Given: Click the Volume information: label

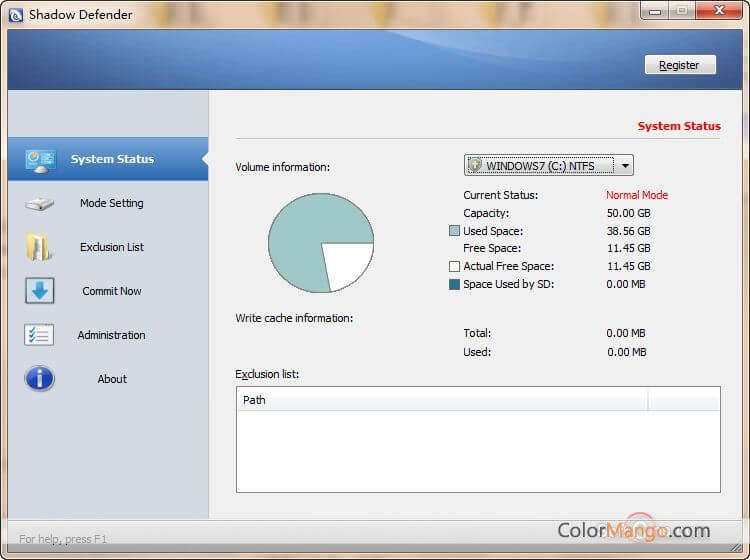Looking at the screenshot, I should tap(282, 167).
